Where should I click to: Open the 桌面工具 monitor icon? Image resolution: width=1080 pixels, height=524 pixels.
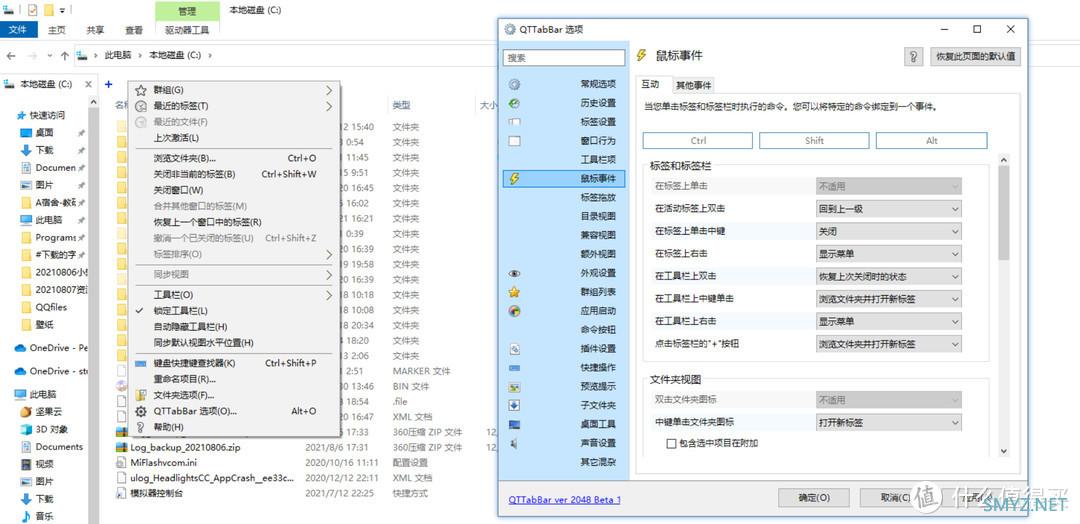(x=514, y=424)
